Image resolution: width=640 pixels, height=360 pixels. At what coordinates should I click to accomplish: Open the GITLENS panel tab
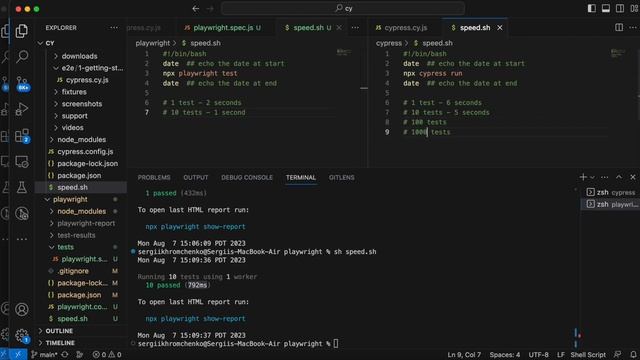click(x=341, y=177)
